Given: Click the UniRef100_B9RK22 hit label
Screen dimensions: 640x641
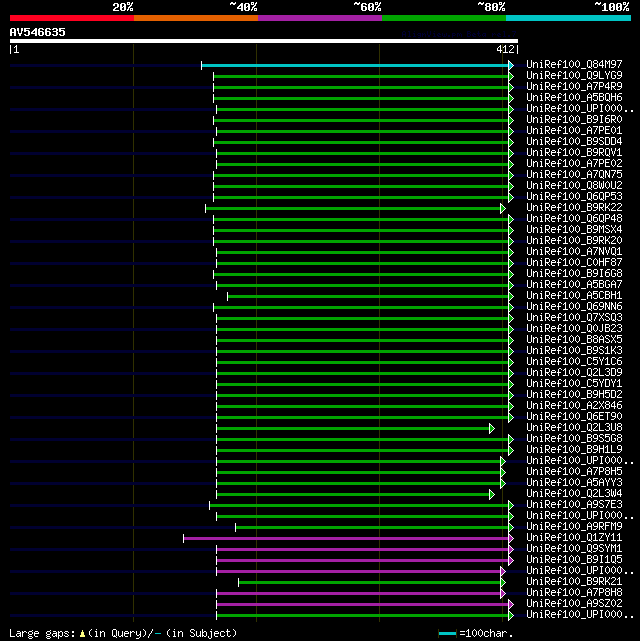Looking at the screenshot, I should point(574,208).
